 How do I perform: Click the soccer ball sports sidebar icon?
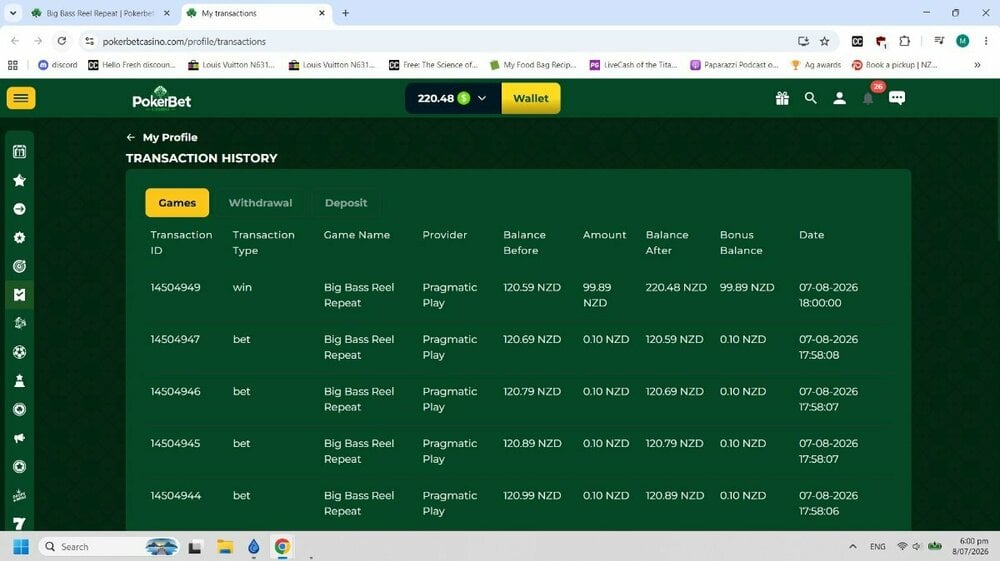tap(20, 352)
